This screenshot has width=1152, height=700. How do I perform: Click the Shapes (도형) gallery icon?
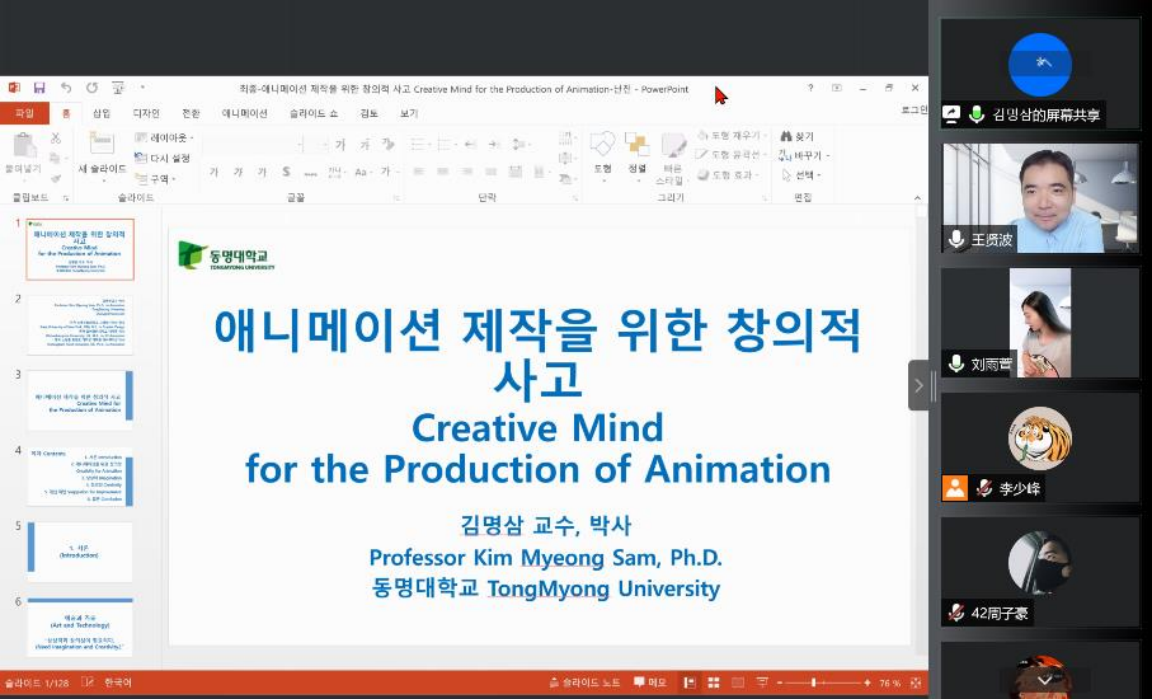click(602, 146)
